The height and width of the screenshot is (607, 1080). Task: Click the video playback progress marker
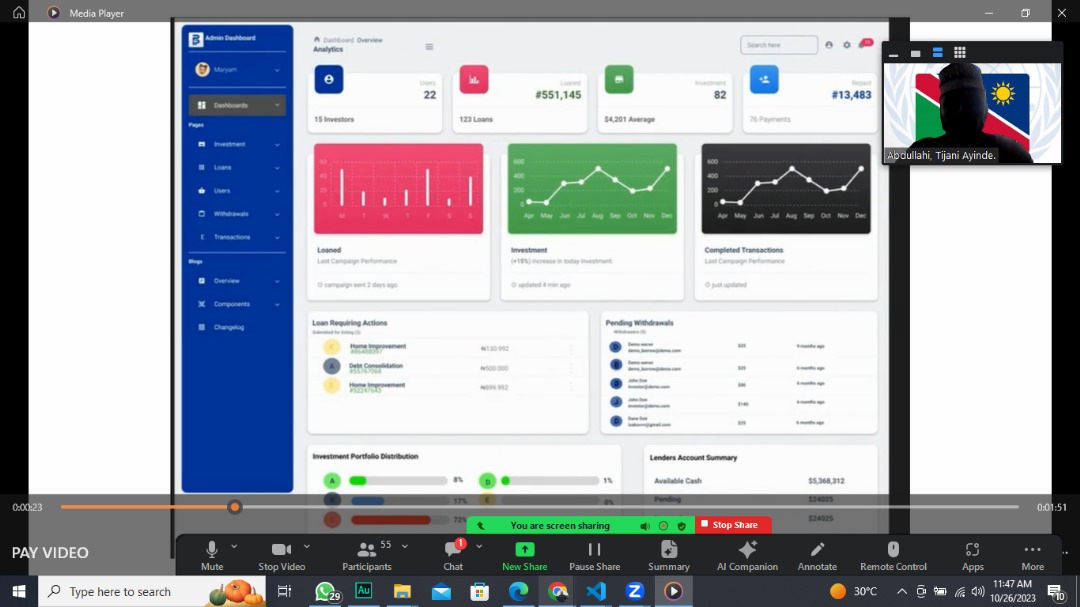235,507
